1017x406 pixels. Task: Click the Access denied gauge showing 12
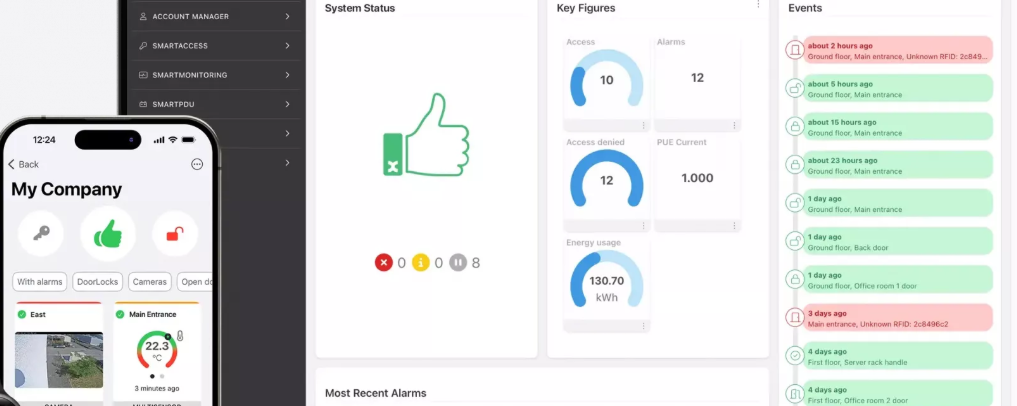(x=606, y=180)
